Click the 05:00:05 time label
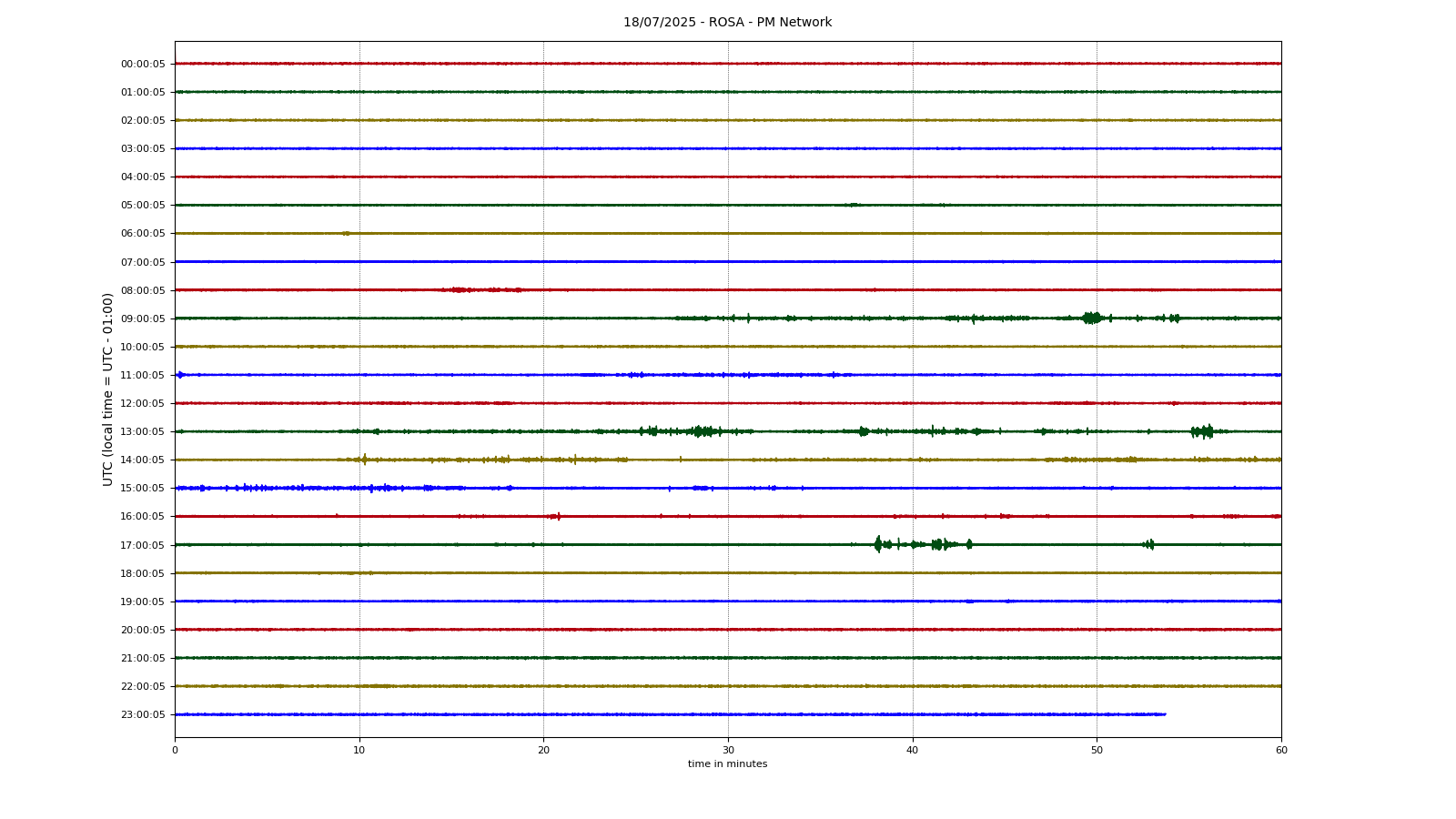Screen dimensions: 1456x819 coord(143,205)
